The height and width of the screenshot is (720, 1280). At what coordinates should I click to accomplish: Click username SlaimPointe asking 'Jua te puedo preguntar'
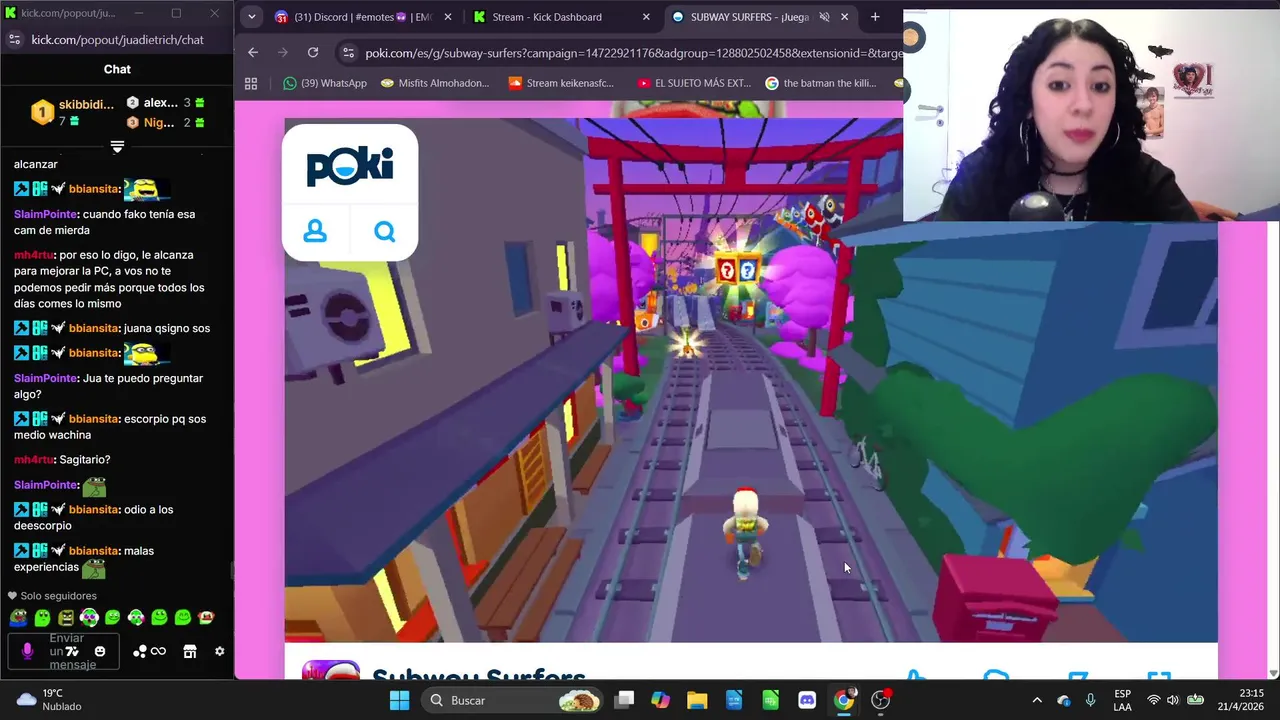tap(46, 378)
